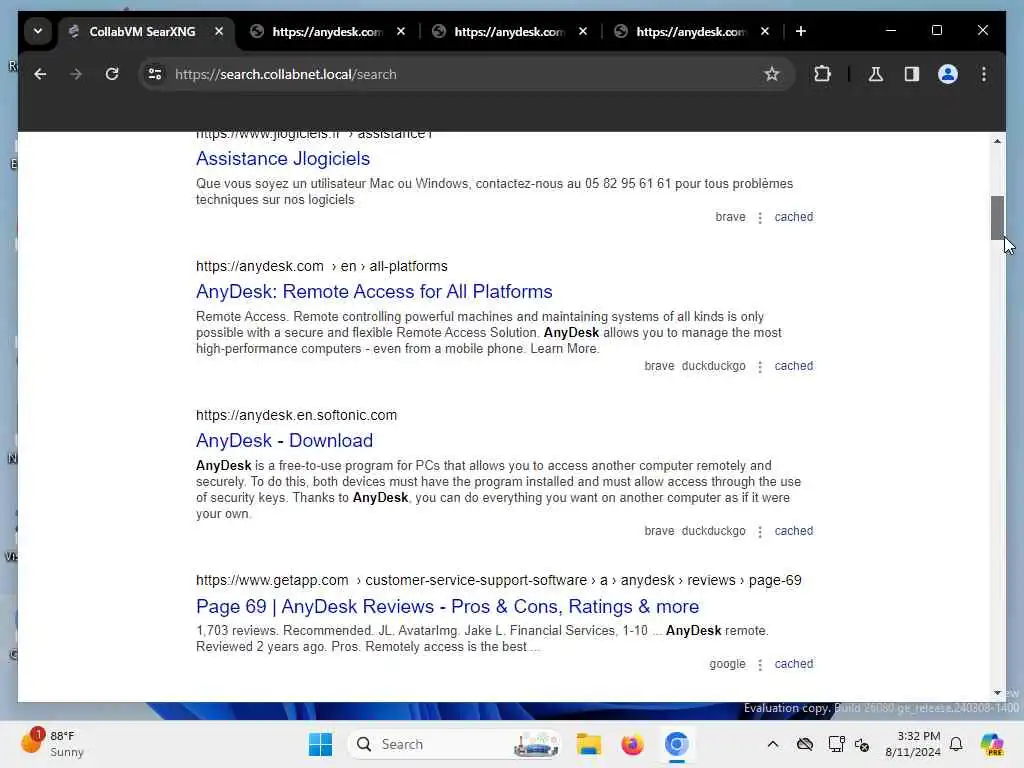Open the Chrome profile avatar
This screenshot has width=1024, height=768.
click(948, 74)
